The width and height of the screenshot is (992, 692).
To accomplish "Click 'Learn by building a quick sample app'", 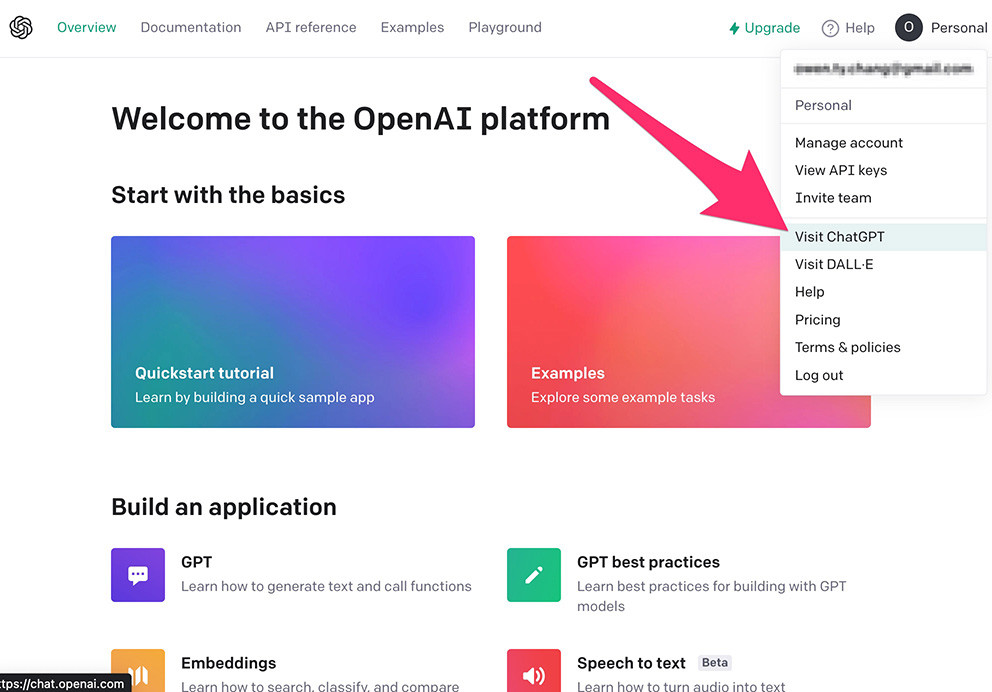I will 254,397.
